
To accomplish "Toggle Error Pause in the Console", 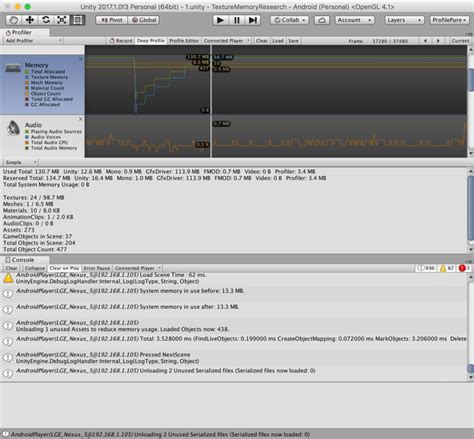I will (x=96, y=268).
